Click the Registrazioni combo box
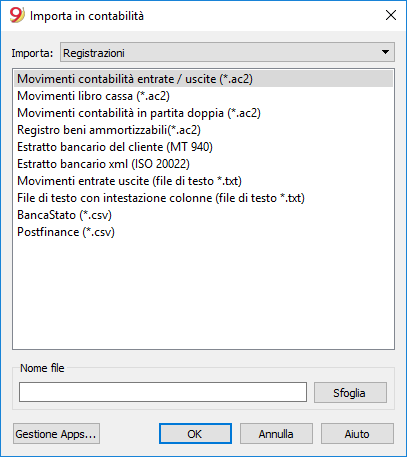The image size is (407, 458). [x=227, y=52]
